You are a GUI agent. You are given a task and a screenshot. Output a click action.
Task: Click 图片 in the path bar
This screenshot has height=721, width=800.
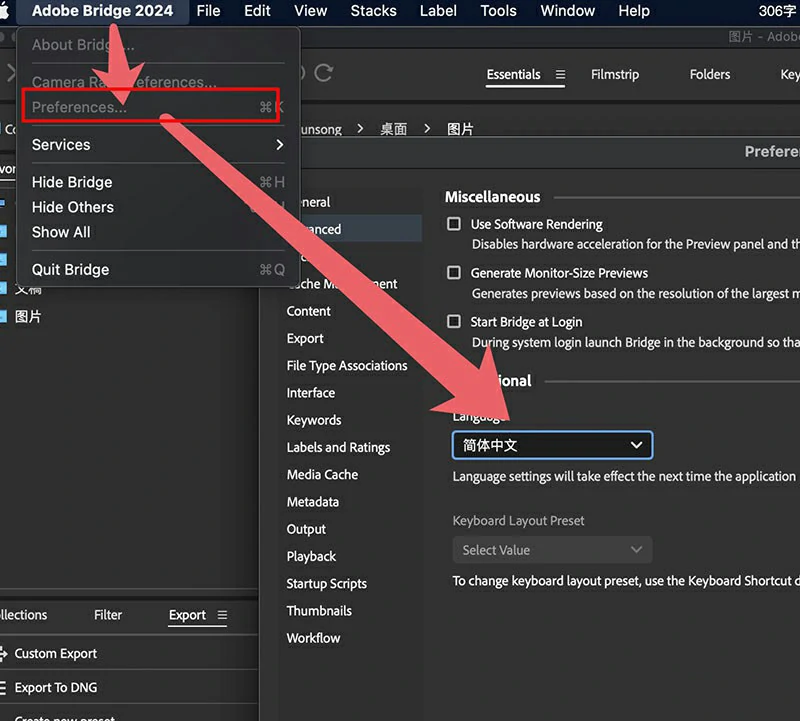coord(460,129)
